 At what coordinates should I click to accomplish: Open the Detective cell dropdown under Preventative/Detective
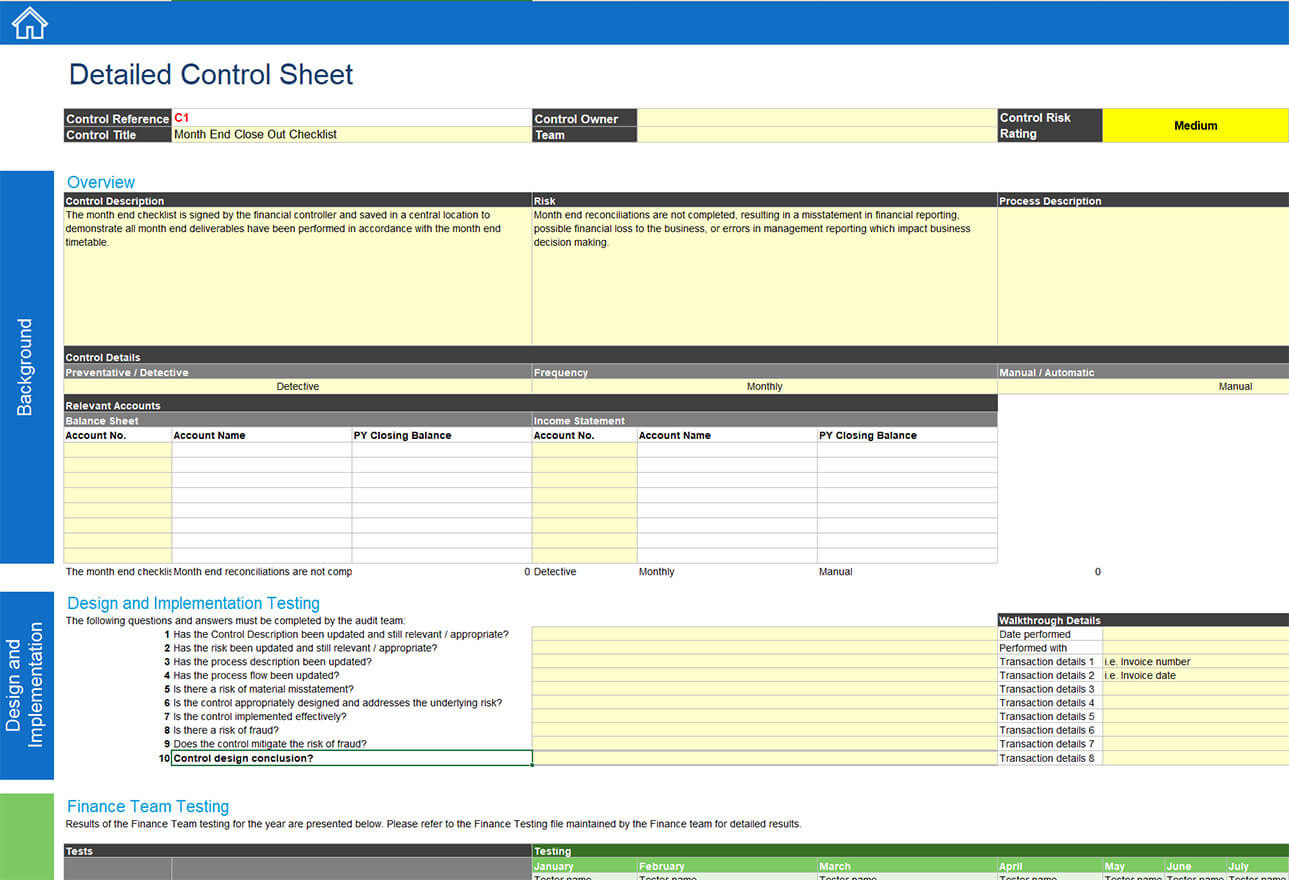(295, 386)
